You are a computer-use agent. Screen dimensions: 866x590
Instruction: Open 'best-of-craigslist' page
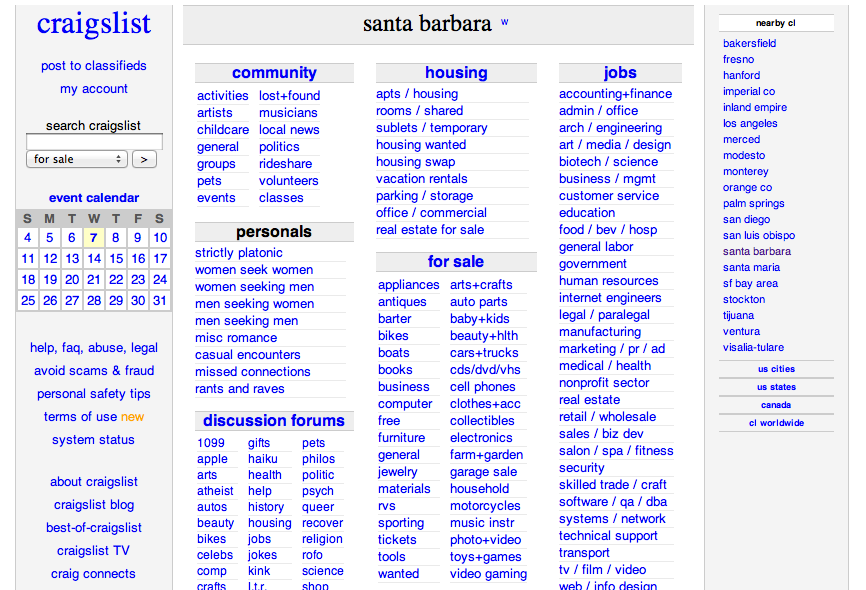pos(94,528)
